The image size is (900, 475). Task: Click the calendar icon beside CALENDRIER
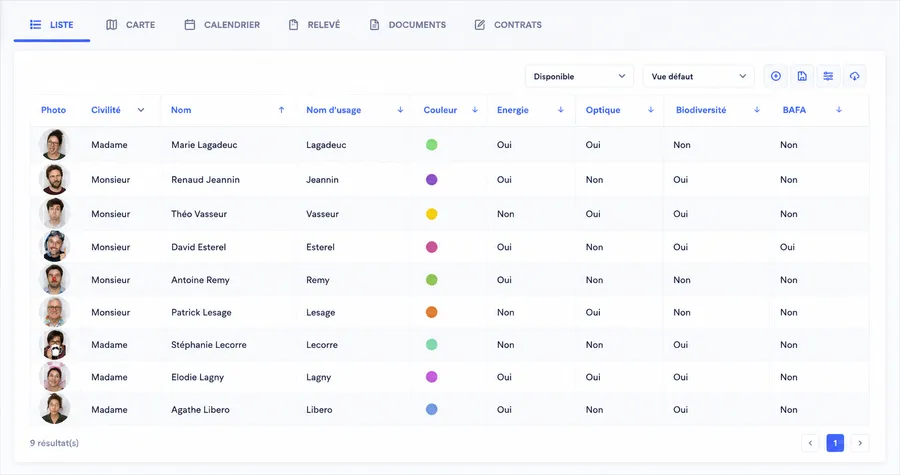coord(189,25)
